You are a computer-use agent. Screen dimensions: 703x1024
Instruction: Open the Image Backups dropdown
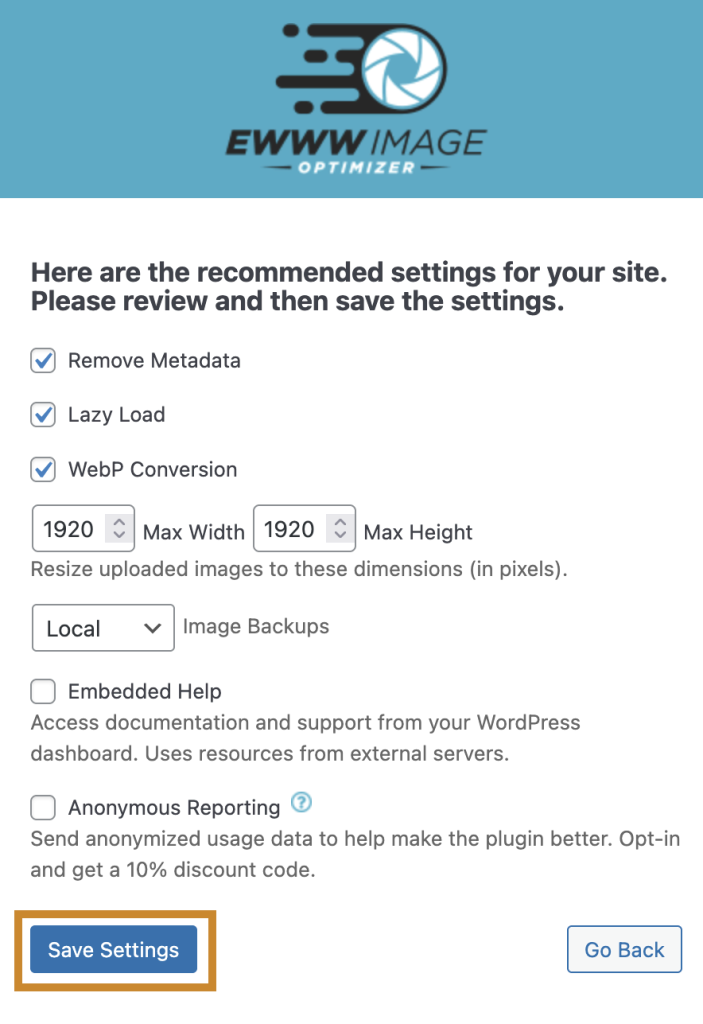[x=103, y=628]
